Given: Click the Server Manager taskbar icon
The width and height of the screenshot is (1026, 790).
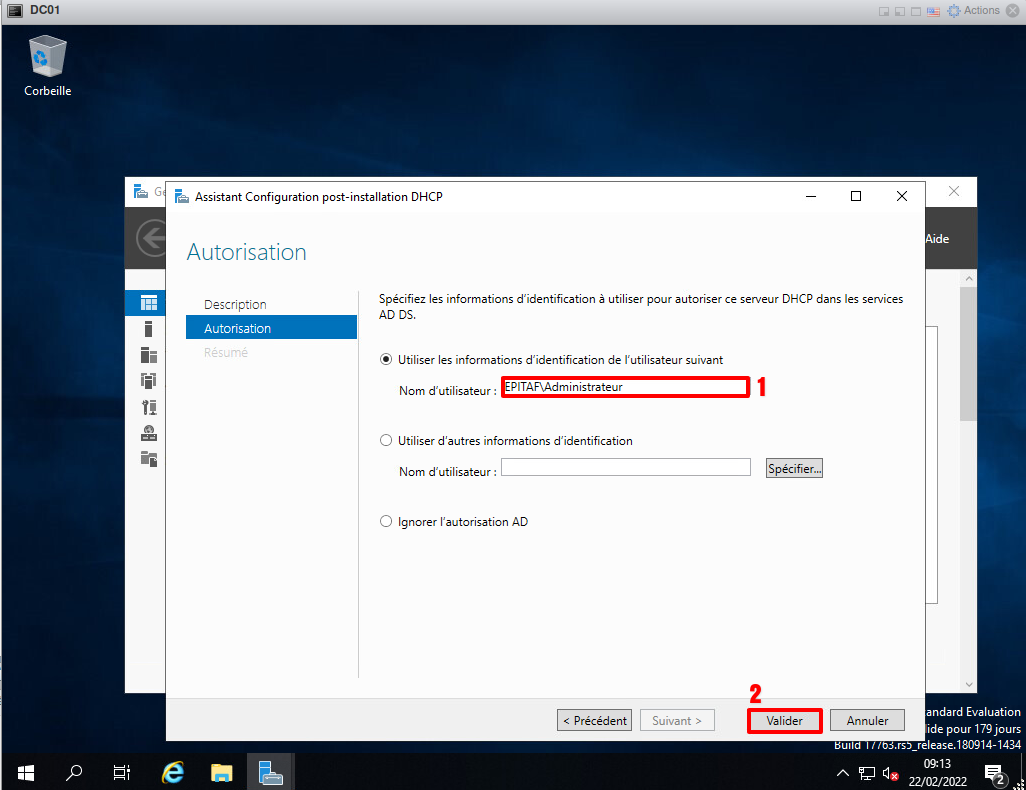Looking at the screenshot, I should coord(270,772).
